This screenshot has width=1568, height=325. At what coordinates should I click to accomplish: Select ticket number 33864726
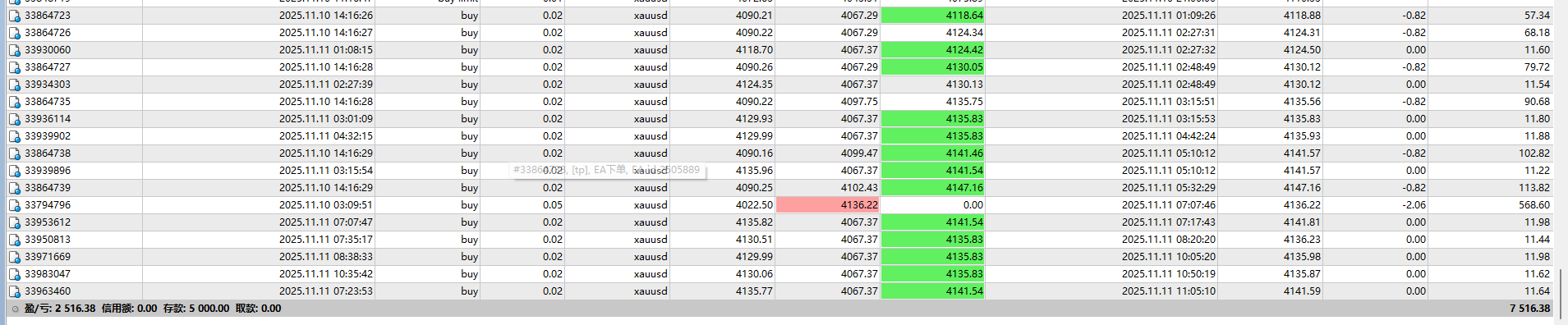48,33
